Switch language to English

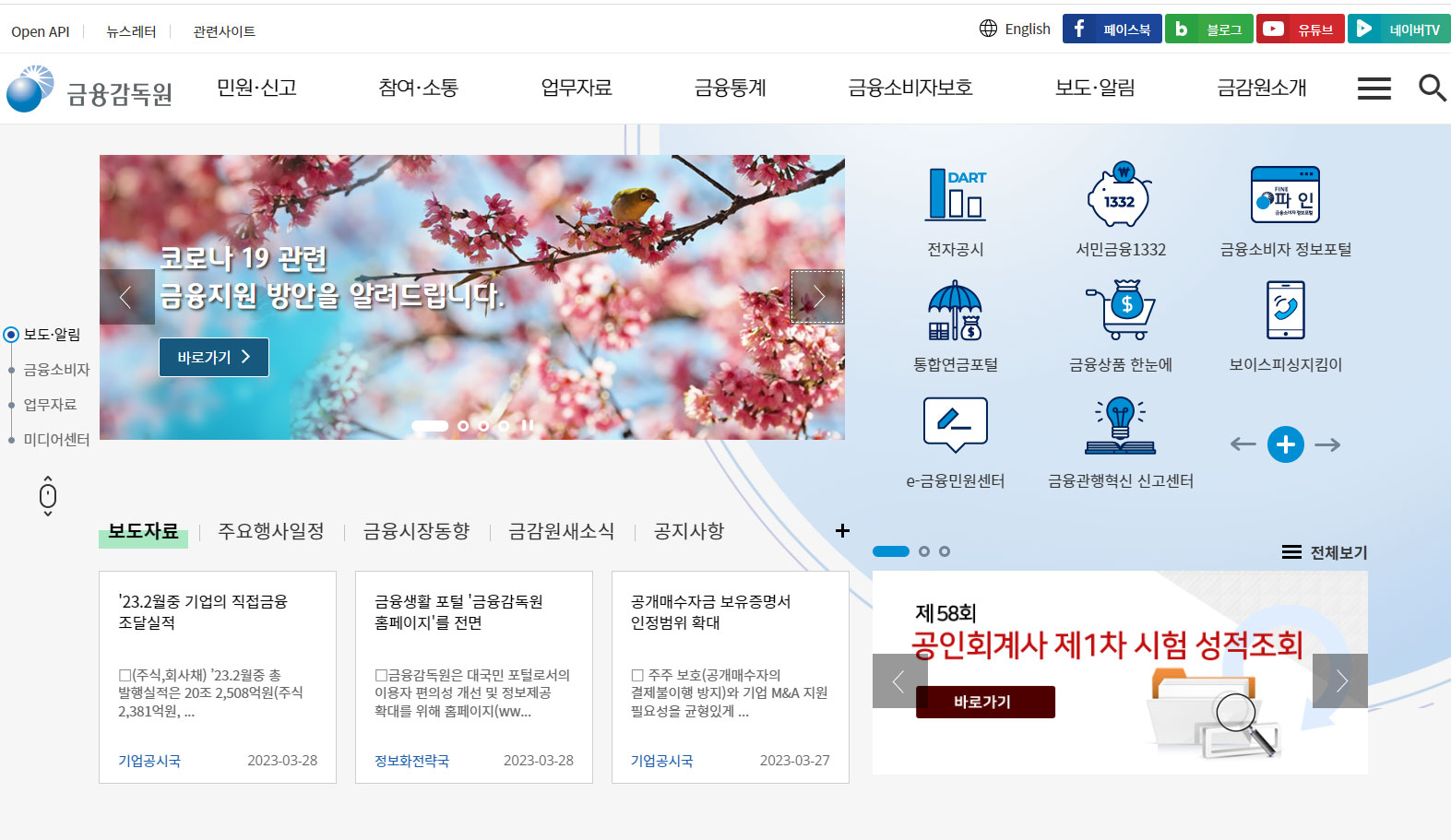point(1015,29)
